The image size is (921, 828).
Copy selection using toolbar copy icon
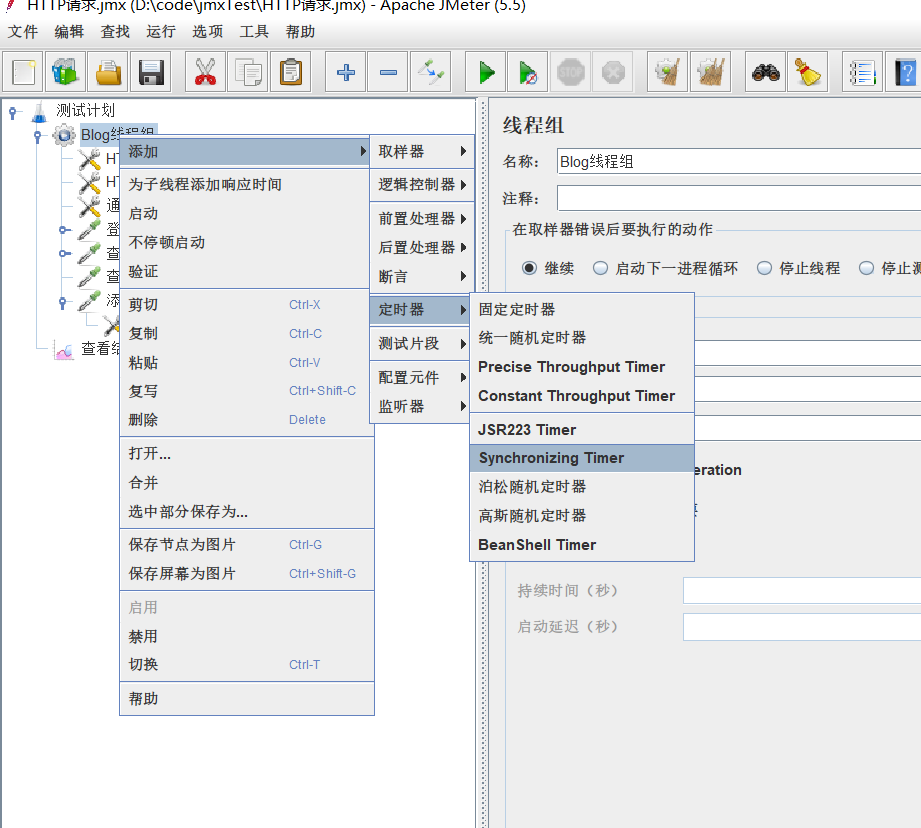coord(248,72)
